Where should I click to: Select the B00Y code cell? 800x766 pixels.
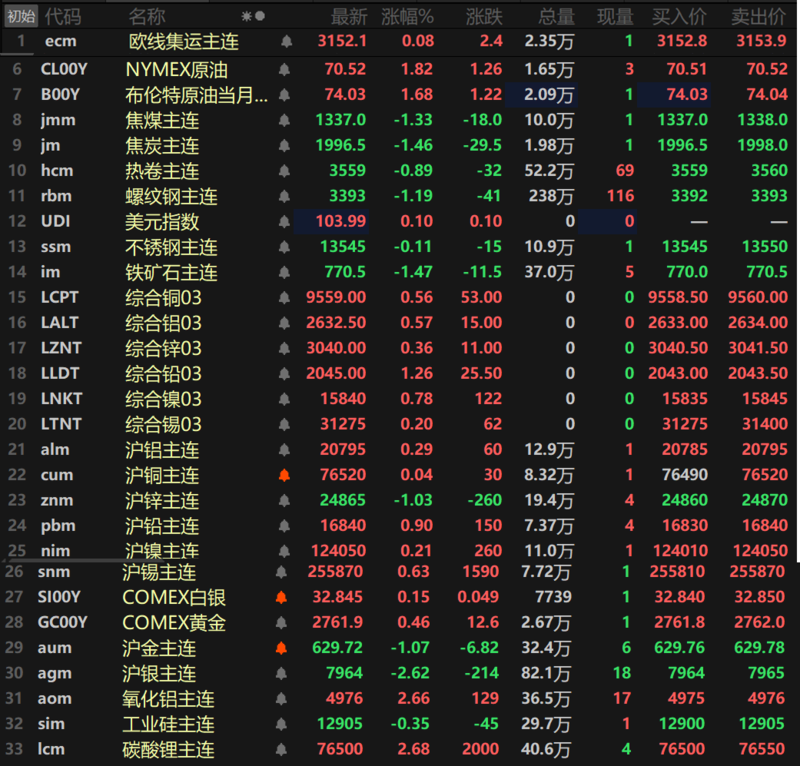click(60, 95)
